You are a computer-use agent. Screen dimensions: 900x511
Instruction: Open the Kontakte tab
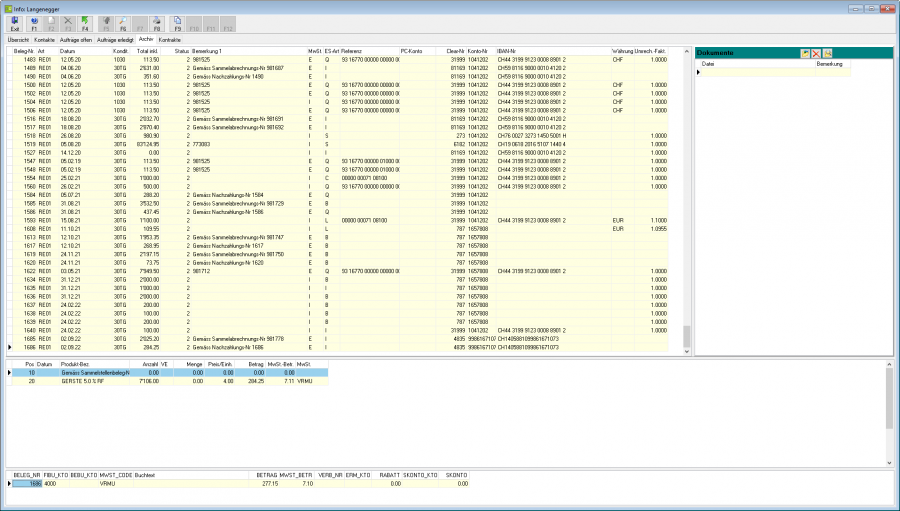[x=44, y=40]
